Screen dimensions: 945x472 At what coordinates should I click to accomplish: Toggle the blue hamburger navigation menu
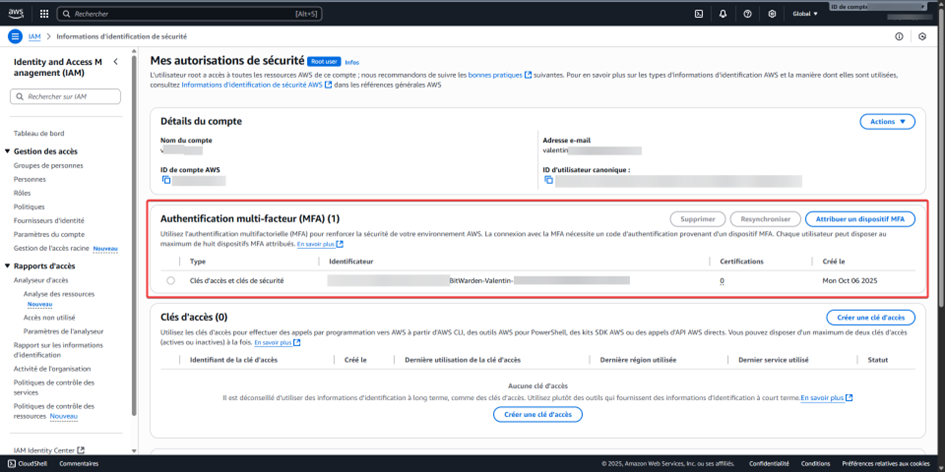point(15,36)
